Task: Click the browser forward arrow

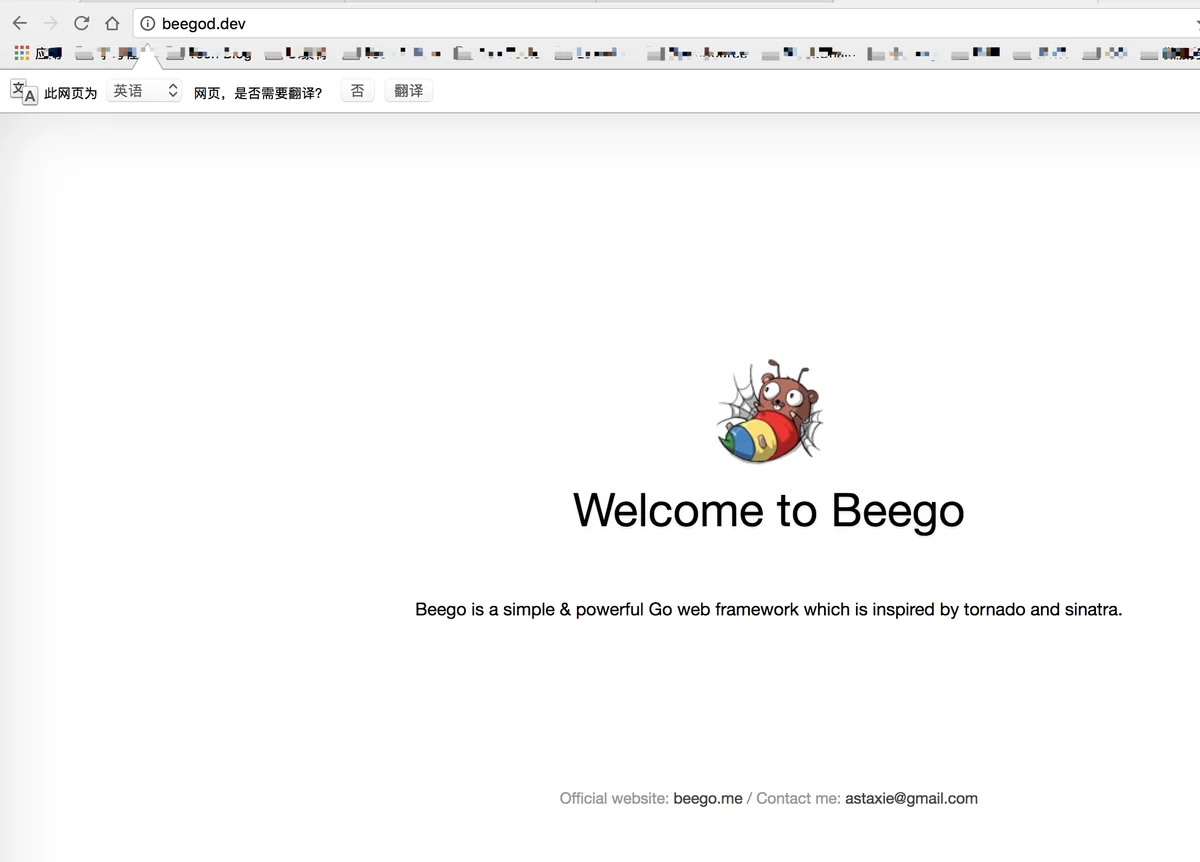Action: point(50,24)
